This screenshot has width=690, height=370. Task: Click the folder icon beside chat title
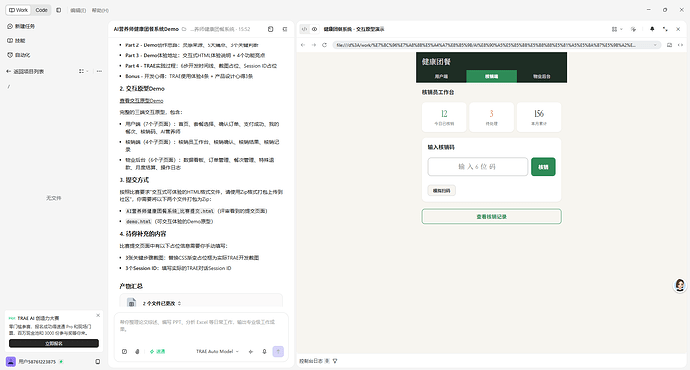[184, 29]
